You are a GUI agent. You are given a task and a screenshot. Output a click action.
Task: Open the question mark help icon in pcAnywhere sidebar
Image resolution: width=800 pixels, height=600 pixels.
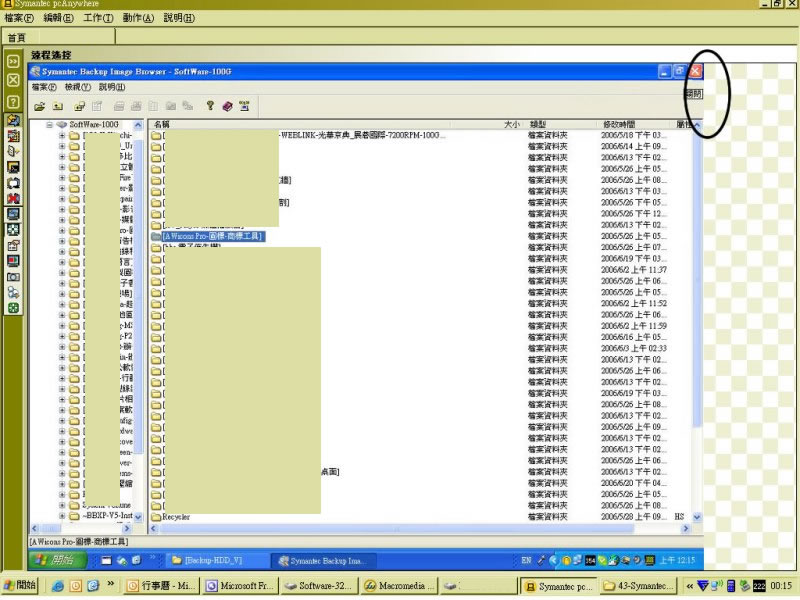click(13, 102)
